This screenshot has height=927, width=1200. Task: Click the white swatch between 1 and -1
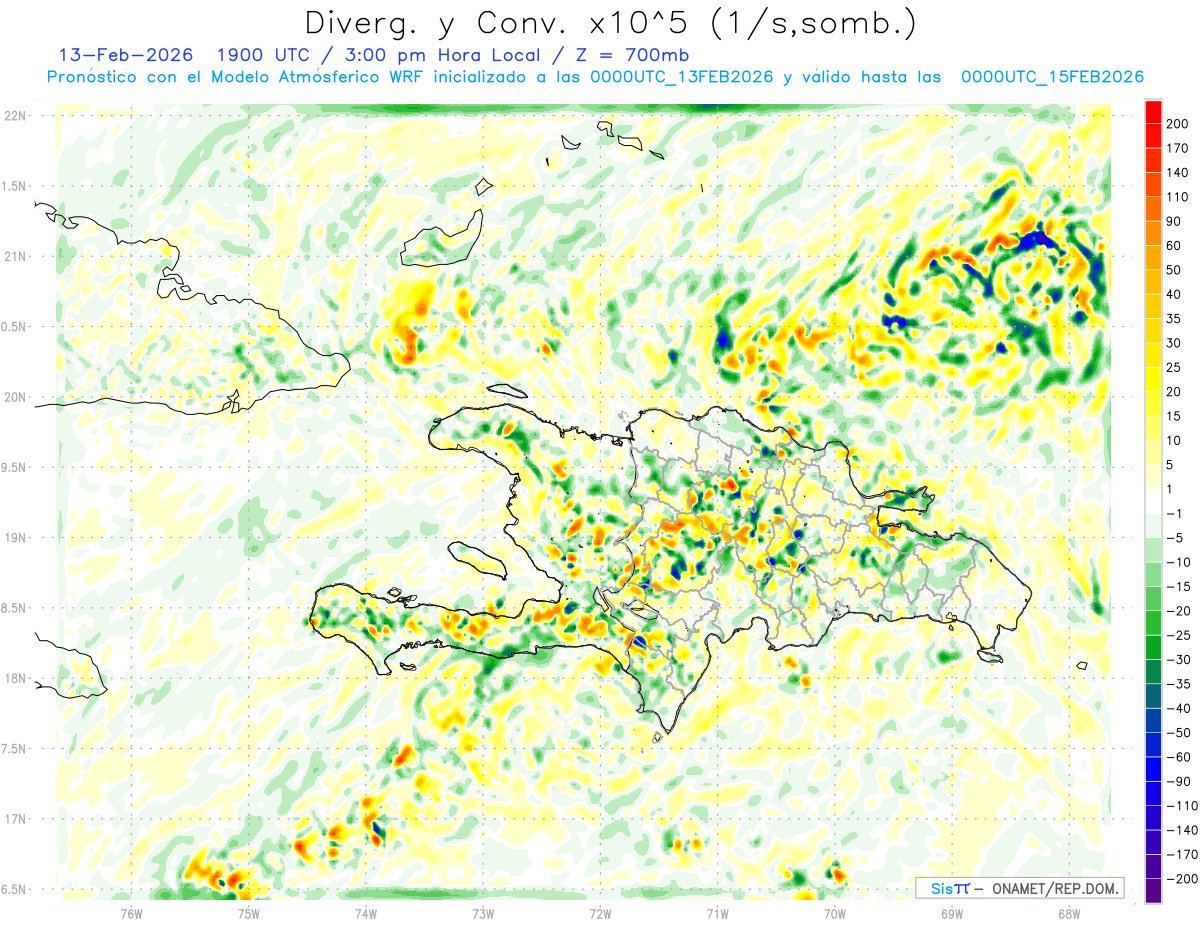1153,501
